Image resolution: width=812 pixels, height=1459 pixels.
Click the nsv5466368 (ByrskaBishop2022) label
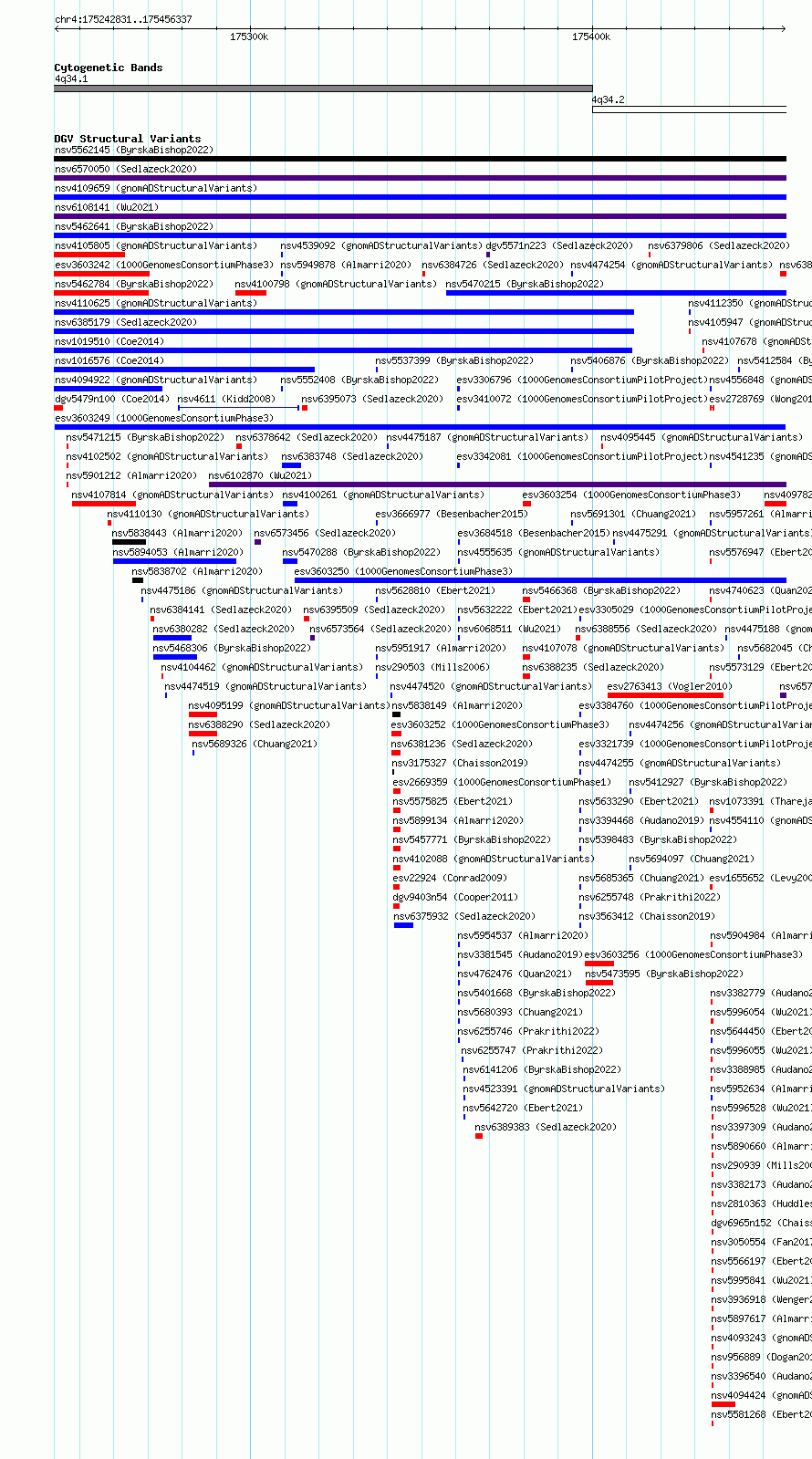[x=601, y=590]
